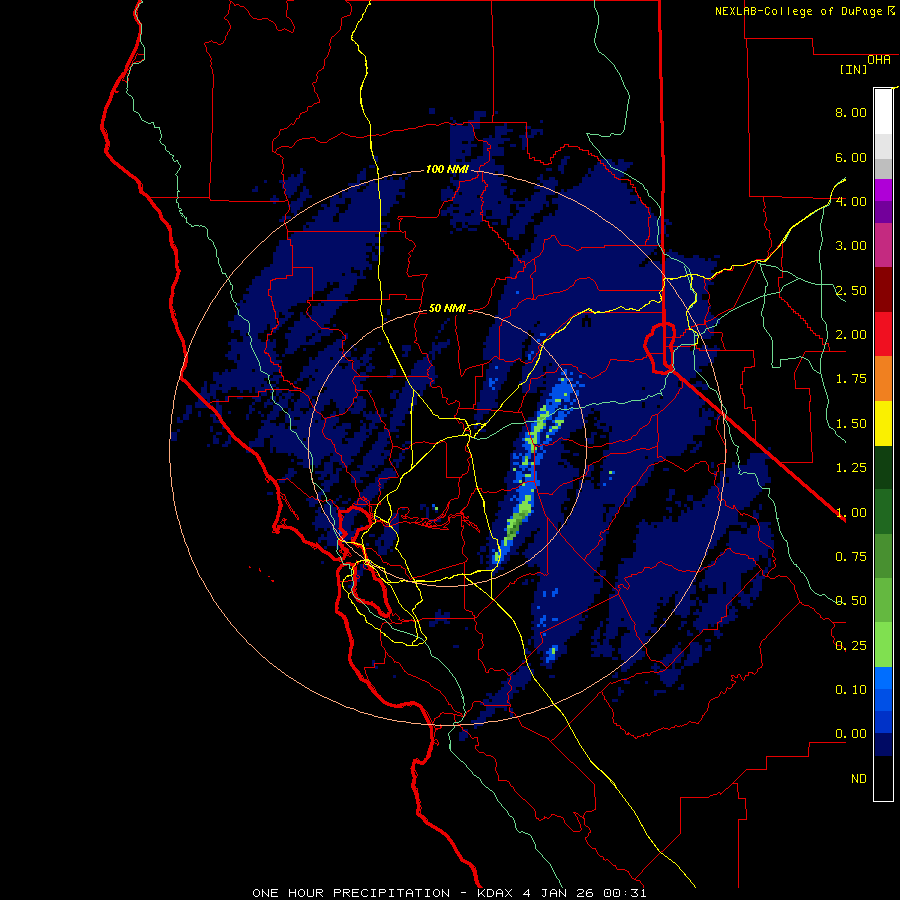Select the 0.50 legend value
This screenshot has width=900, height=900.
(851, 601)
